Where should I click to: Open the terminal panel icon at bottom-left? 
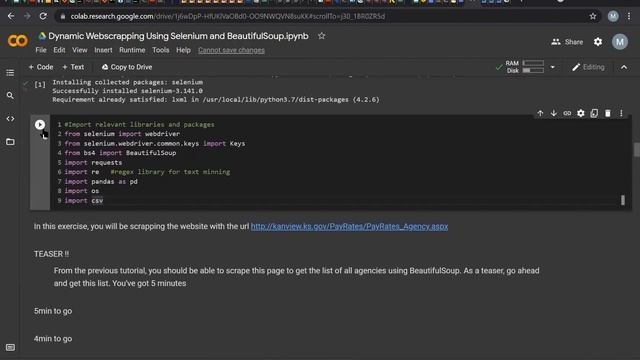point(11,347)
